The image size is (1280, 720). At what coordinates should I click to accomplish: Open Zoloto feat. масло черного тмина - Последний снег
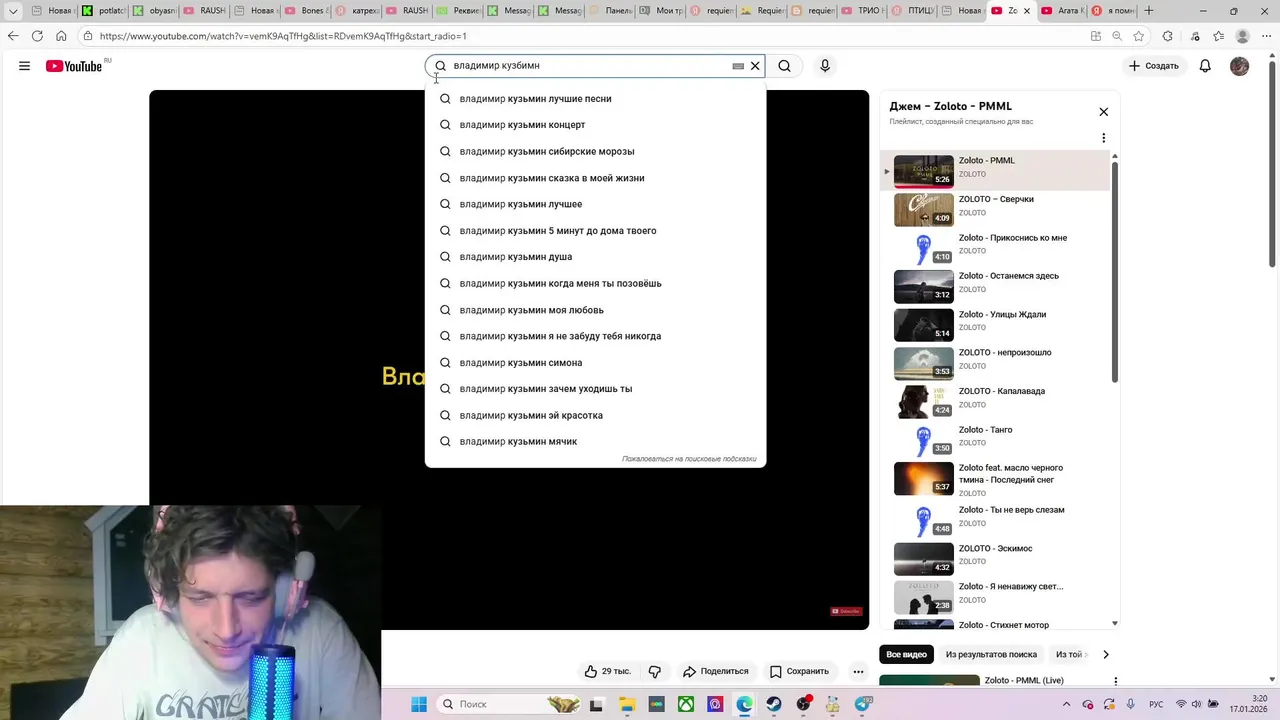point(995,479)
